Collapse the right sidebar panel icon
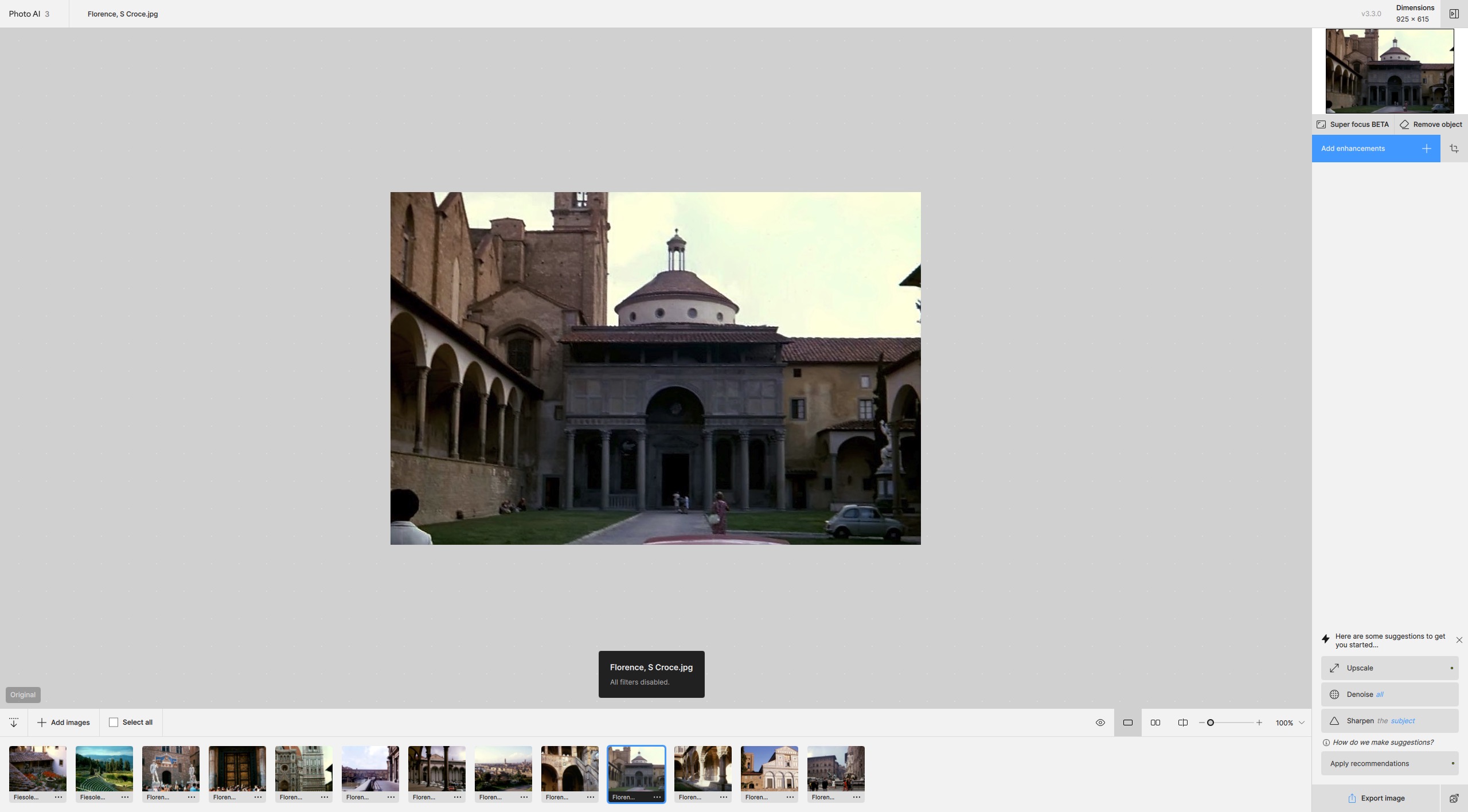1468x812 pixels. point(1454,14)
